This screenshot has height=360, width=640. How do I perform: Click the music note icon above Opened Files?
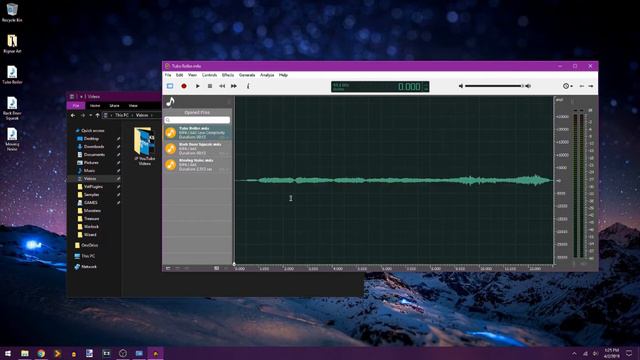tap(170, 102)
